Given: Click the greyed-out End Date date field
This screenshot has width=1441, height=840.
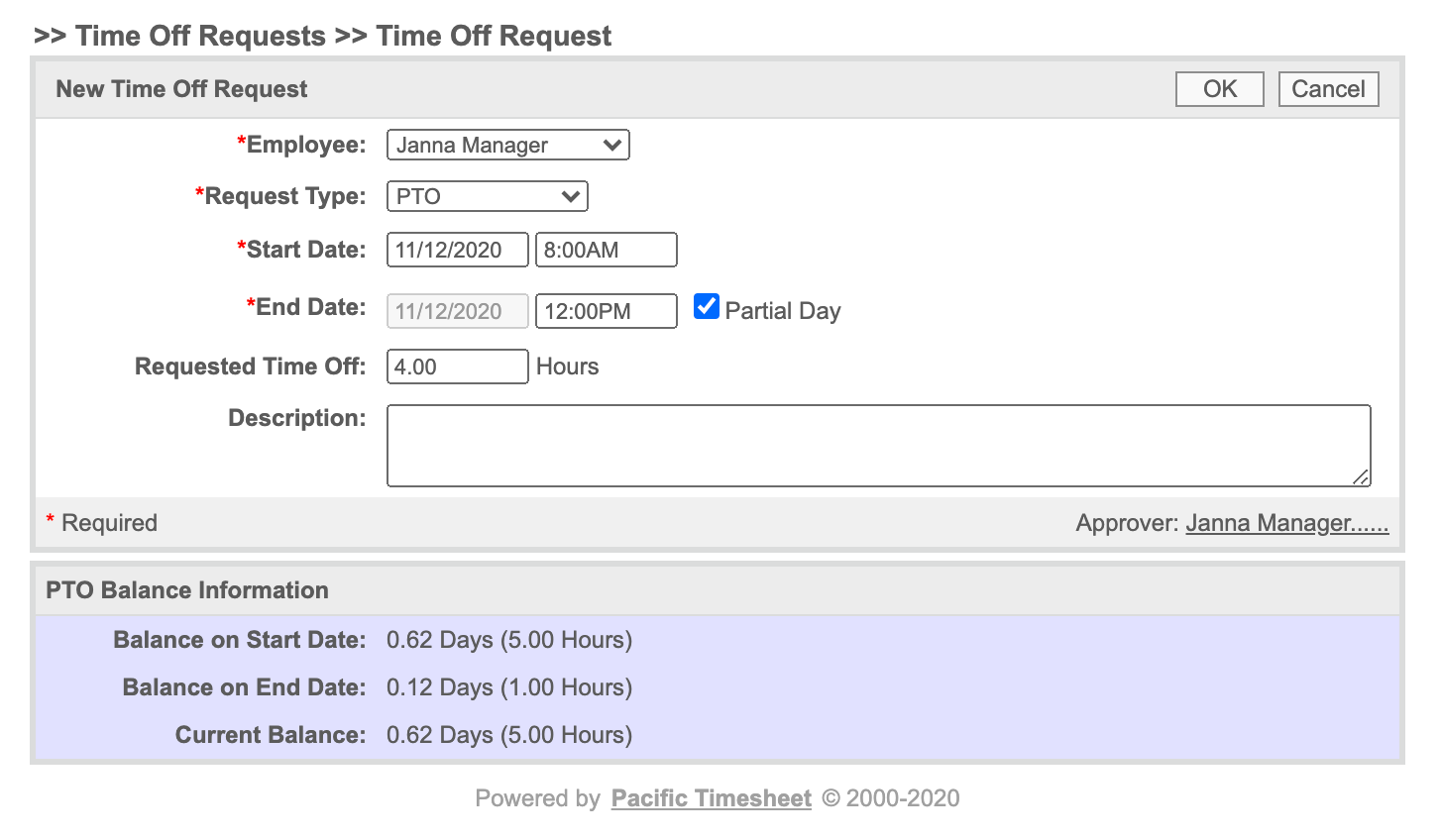Looking at the screenshot, I should click(x=457, y=311).
